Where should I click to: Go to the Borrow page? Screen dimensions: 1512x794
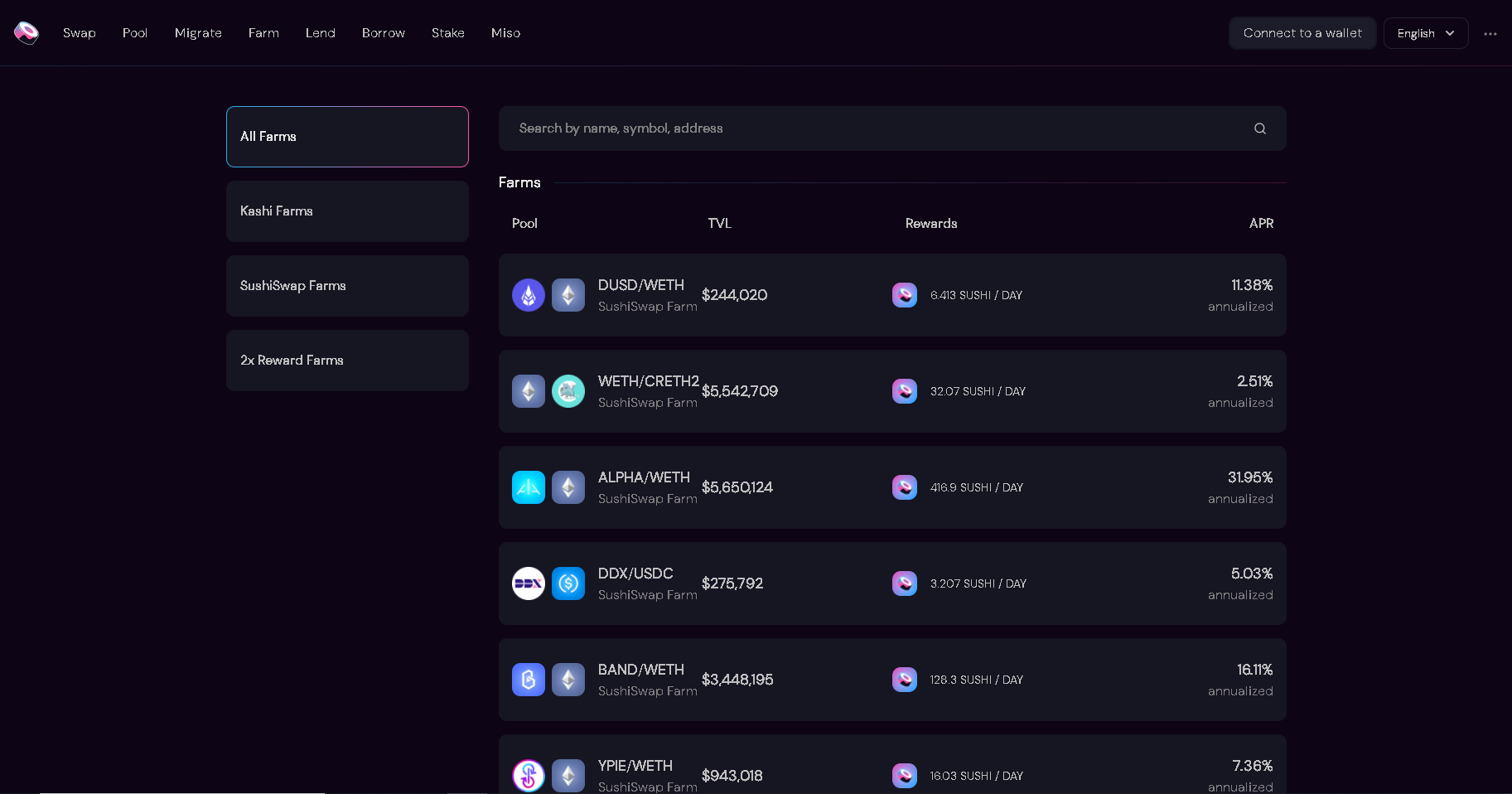coord(384,33)
